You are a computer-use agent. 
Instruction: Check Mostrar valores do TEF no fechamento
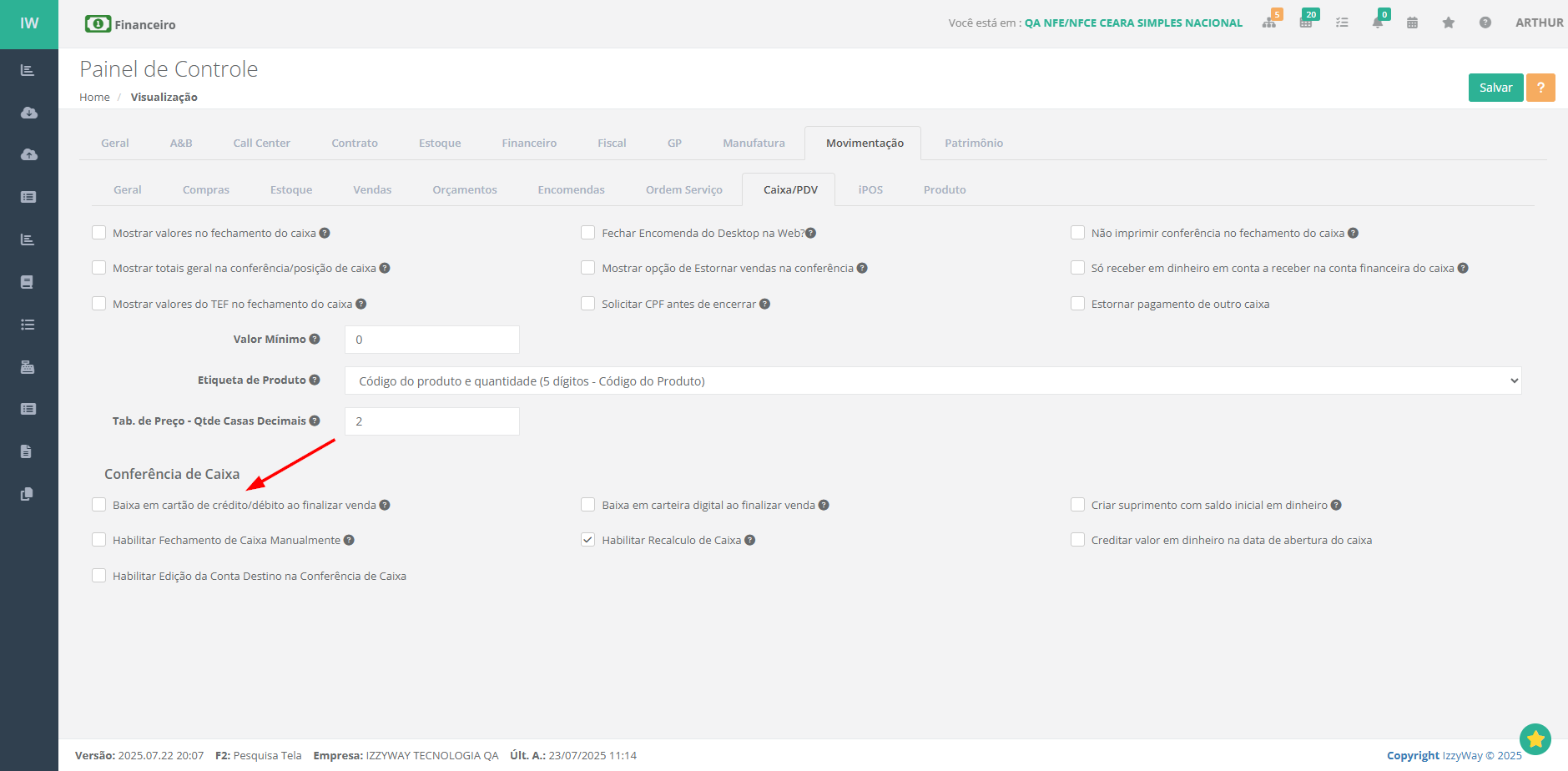pyautogui.click(x=99, y=304)
